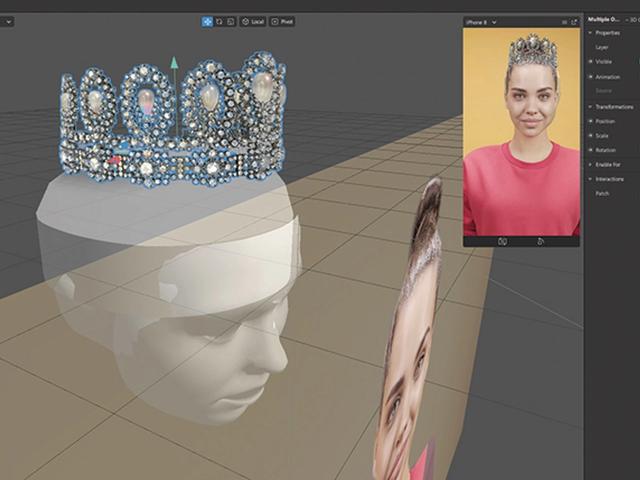The height and width of the screenshot is (480, 640).
Task: Select the Scale manipulator tool
Action: tap(231, 22)
